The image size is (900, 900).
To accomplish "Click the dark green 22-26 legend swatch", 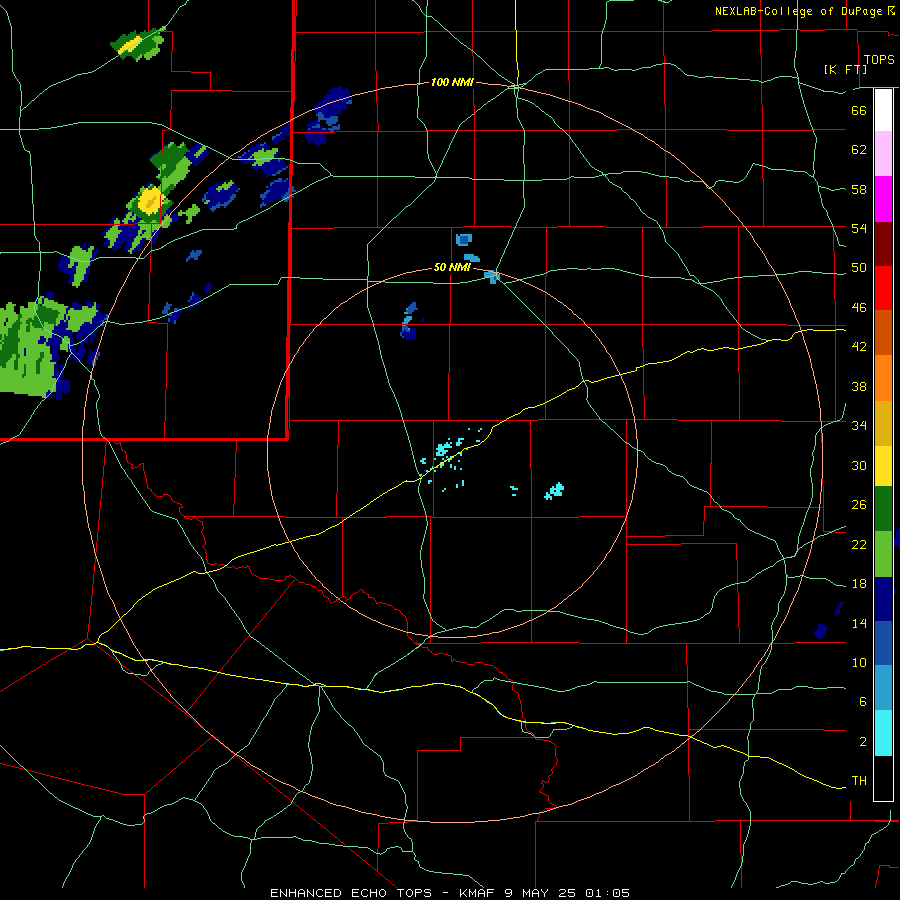I will coord(883,509).
